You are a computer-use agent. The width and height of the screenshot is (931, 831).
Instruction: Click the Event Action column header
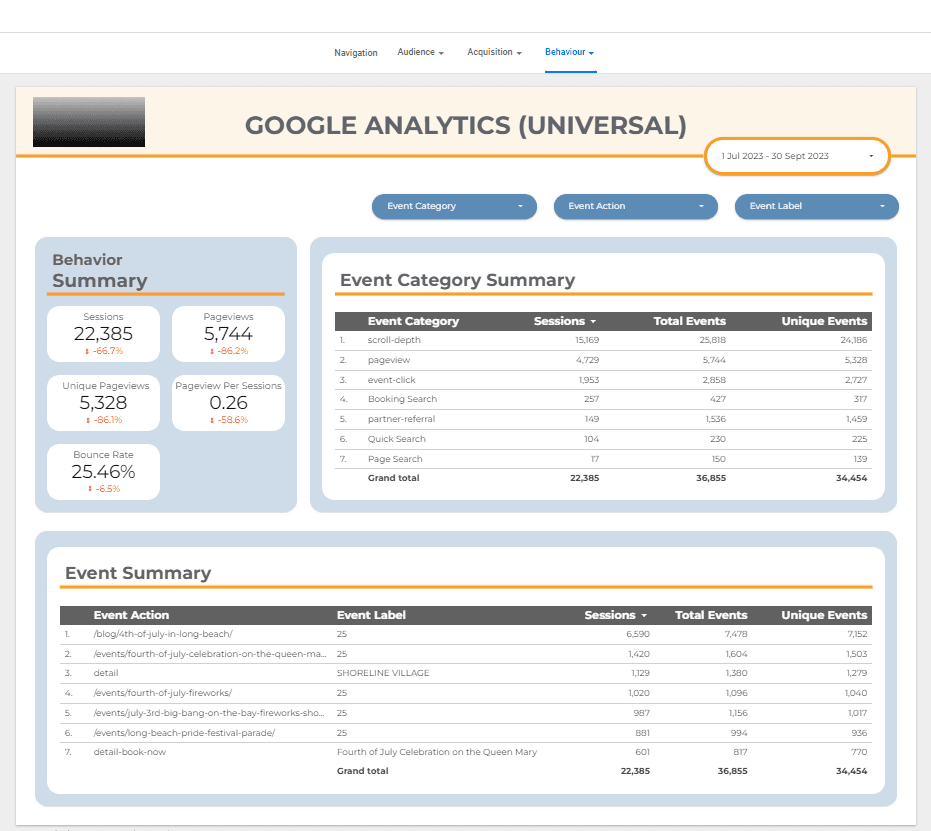coord(131,616)
